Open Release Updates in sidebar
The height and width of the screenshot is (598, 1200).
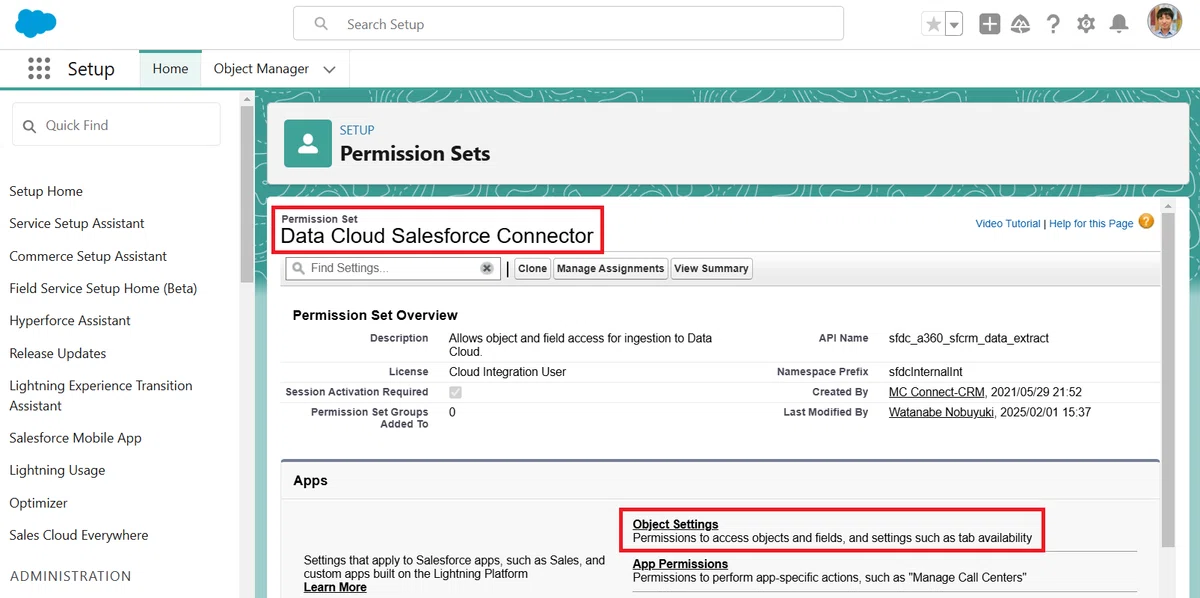click(x=58, y=353)
